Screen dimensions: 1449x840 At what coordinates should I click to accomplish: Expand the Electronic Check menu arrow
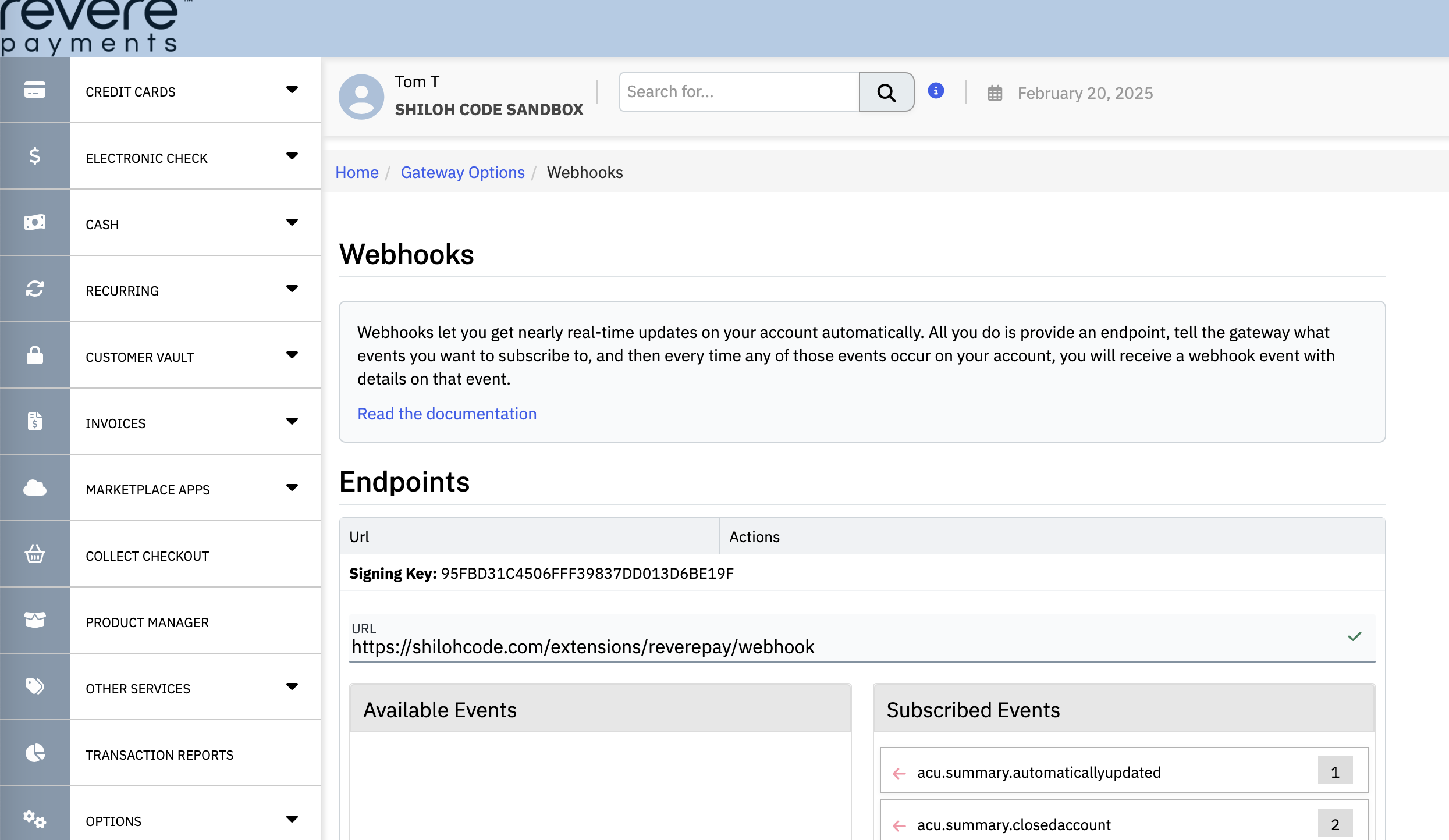(292, 156)
